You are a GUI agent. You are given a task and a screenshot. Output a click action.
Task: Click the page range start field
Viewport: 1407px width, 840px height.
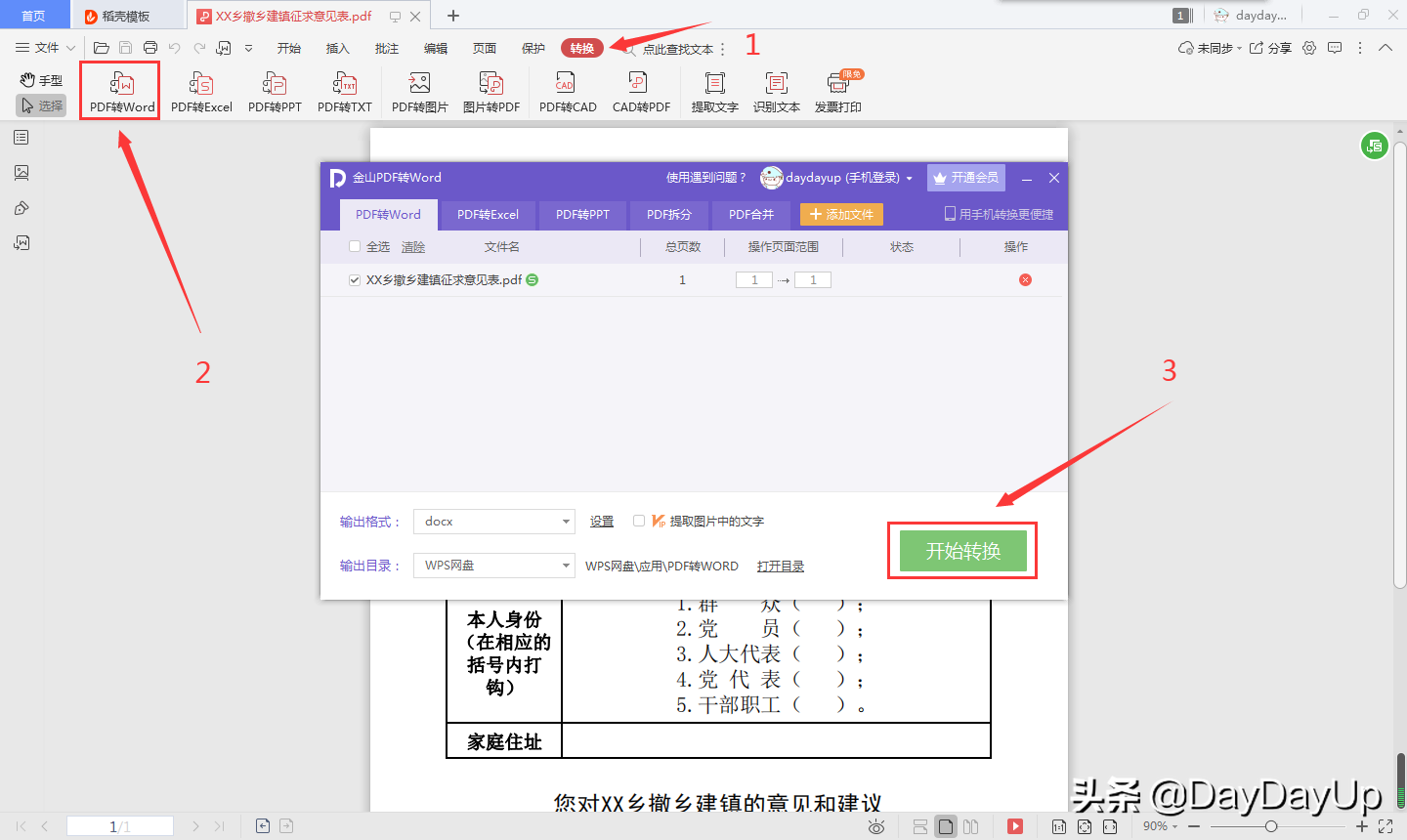pos(754,280)
